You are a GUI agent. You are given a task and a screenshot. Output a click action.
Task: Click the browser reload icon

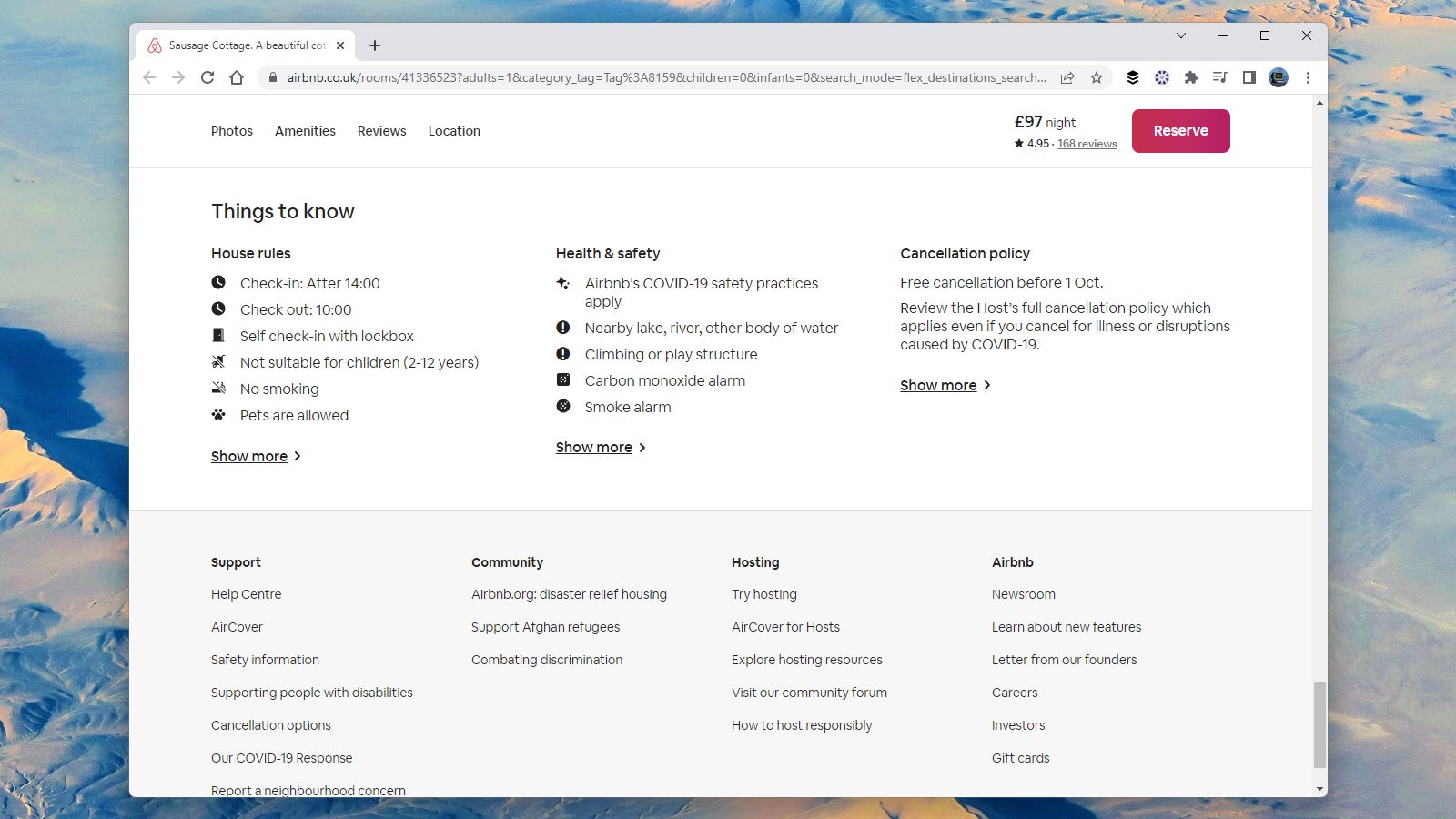(x=207, y=77)
